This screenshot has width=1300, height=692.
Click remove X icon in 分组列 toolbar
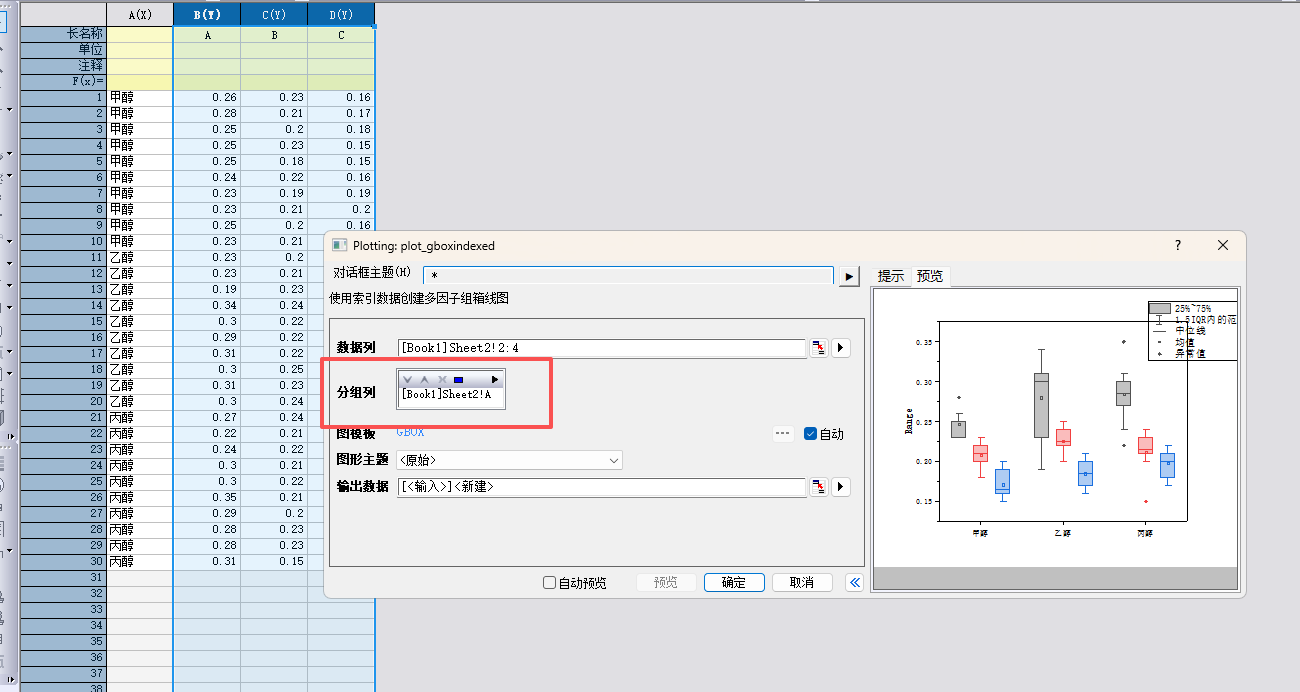point(441,380)
